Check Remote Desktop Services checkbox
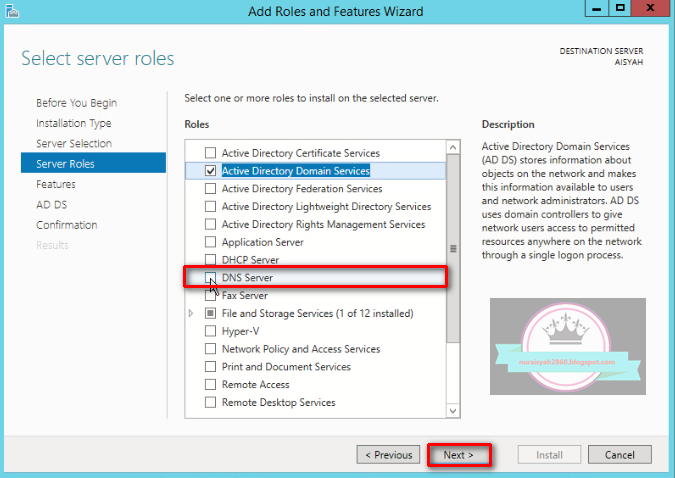The width and height of the screenshot is (675, 478). [x=210, y=402]
